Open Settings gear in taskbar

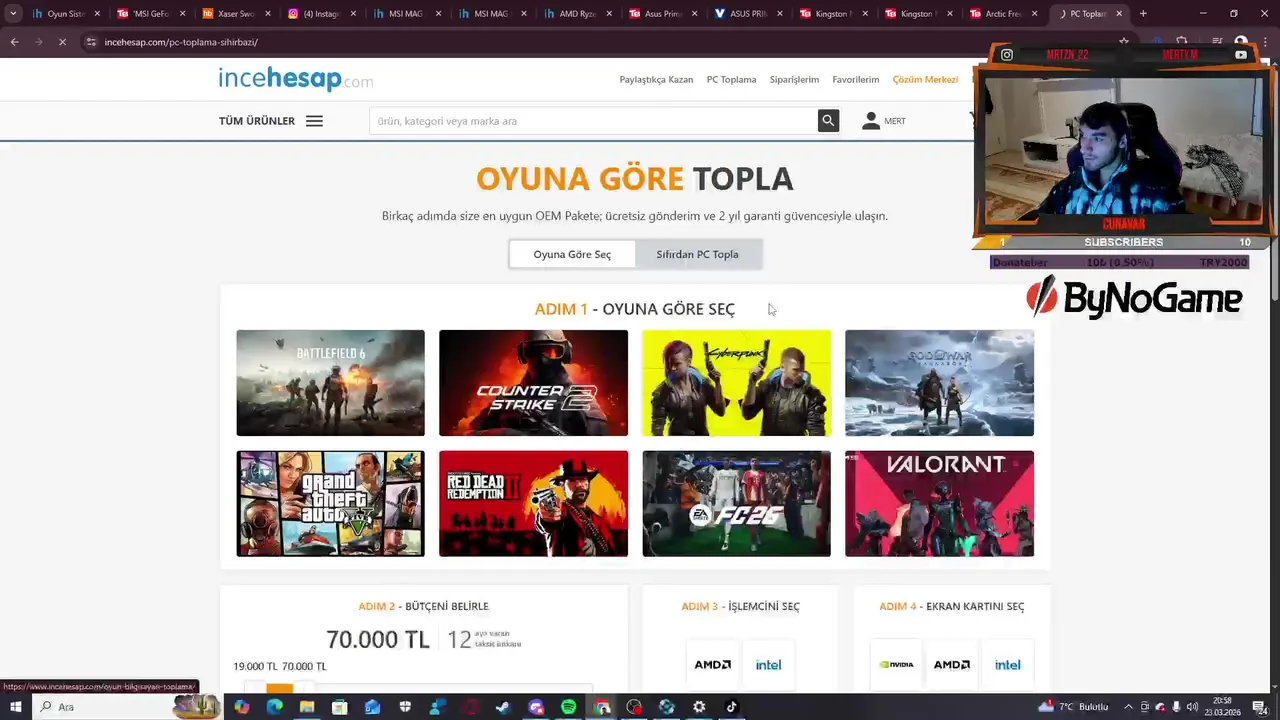(x=699, y=707)
